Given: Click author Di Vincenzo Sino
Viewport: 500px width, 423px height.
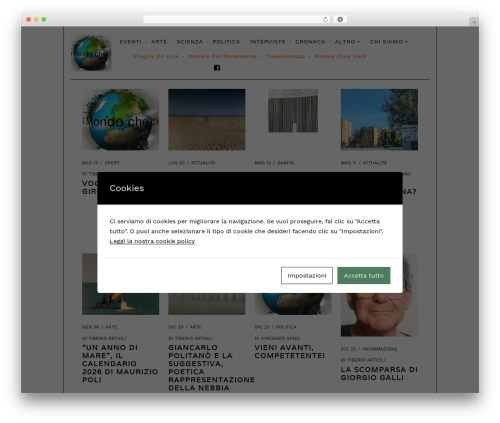Looking at the screenshot, I should click(x=277, y=338).
